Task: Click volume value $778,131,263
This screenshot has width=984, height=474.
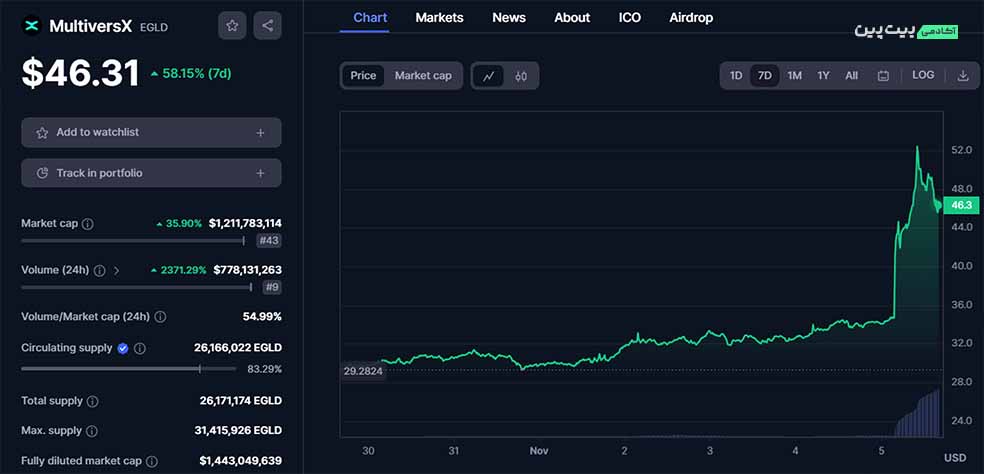Action: (247, 270)
